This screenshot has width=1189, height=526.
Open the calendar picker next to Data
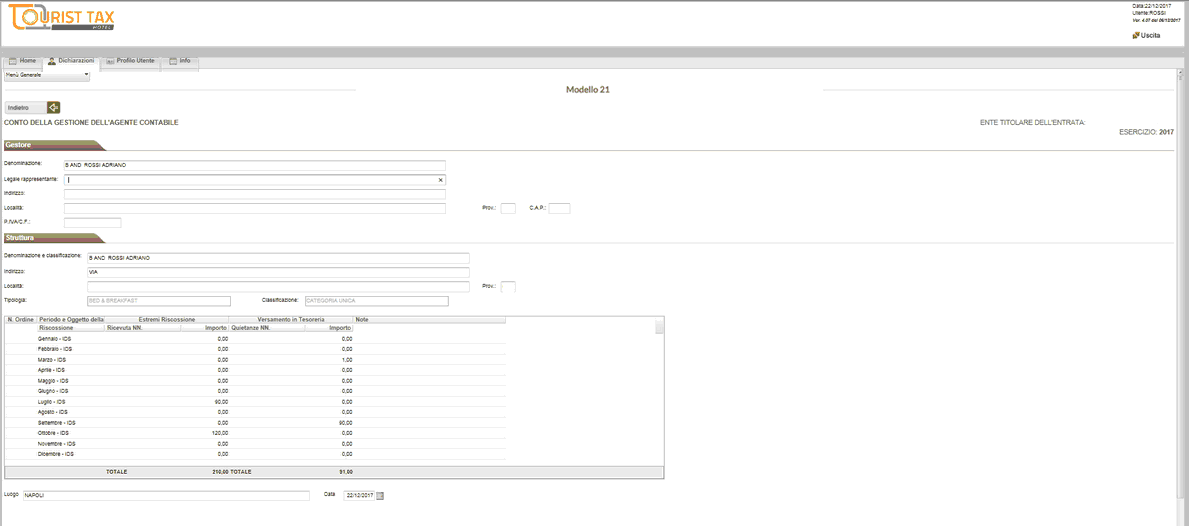coord(381,496)
